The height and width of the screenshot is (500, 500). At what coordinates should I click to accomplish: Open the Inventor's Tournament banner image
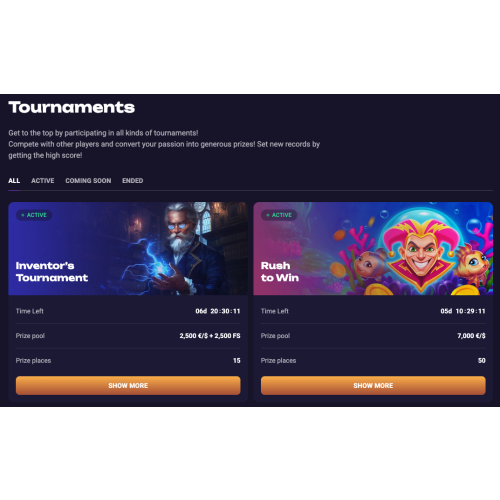coord(128,249)
